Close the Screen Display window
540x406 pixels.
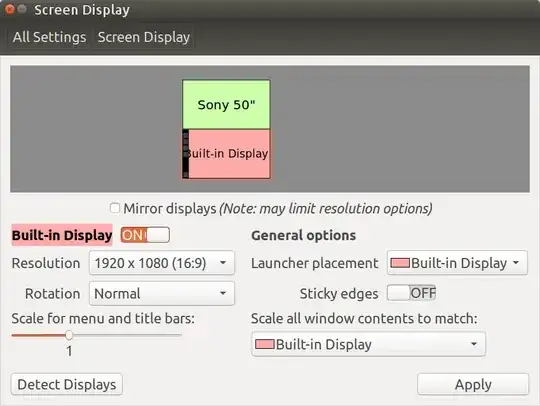10,9
